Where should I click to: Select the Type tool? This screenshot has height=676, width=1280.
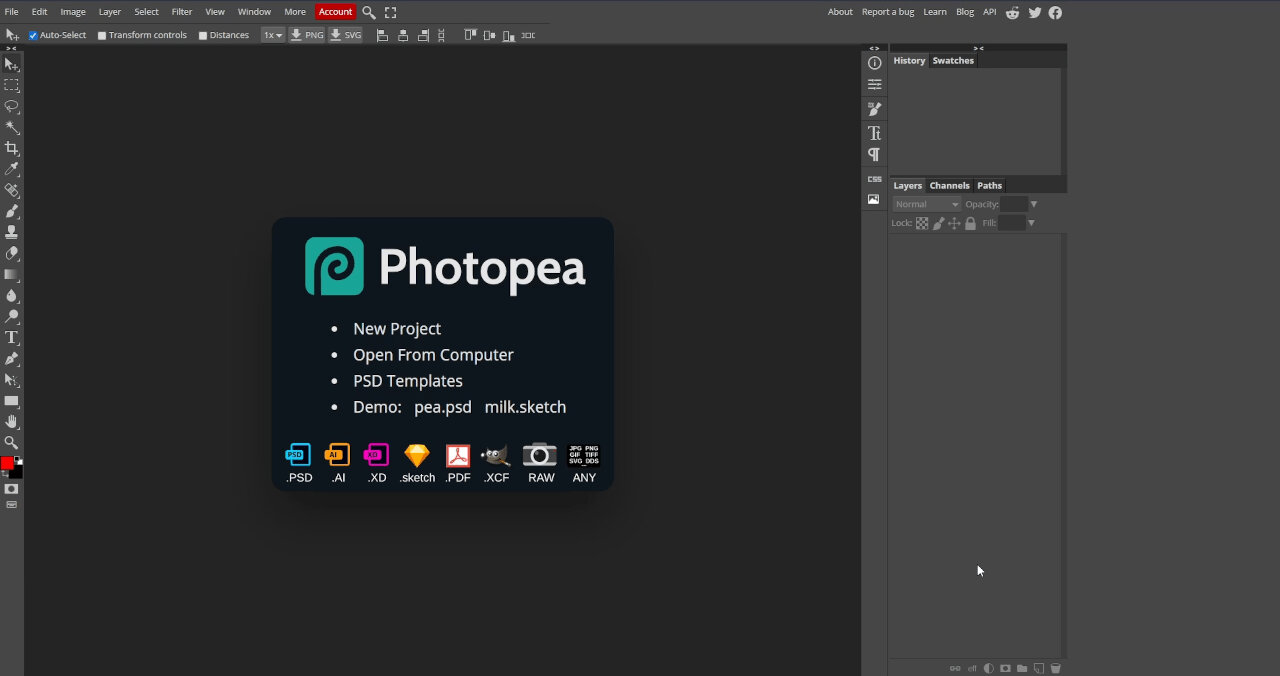pos(12,337)
